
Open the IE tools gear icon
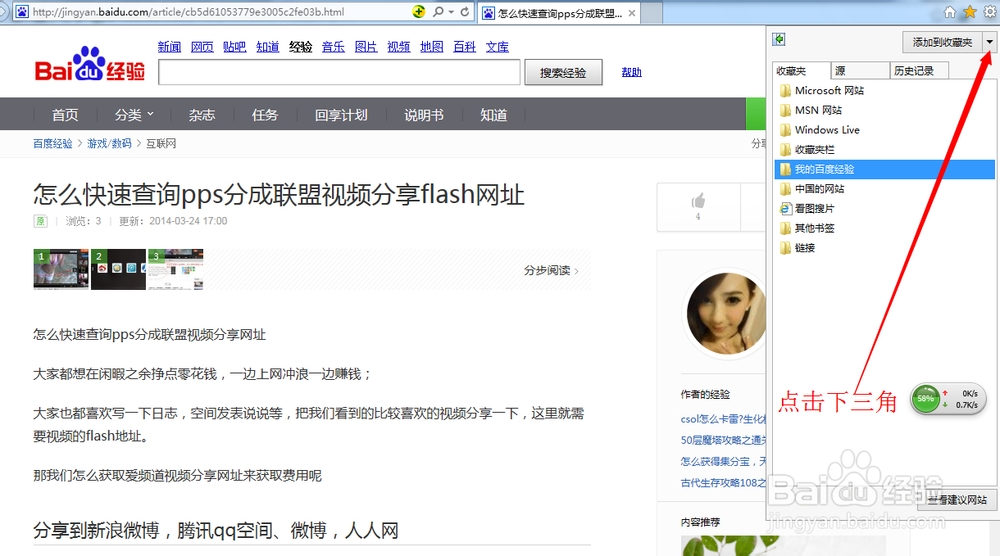pyautogui.click(x=990, y=11)
